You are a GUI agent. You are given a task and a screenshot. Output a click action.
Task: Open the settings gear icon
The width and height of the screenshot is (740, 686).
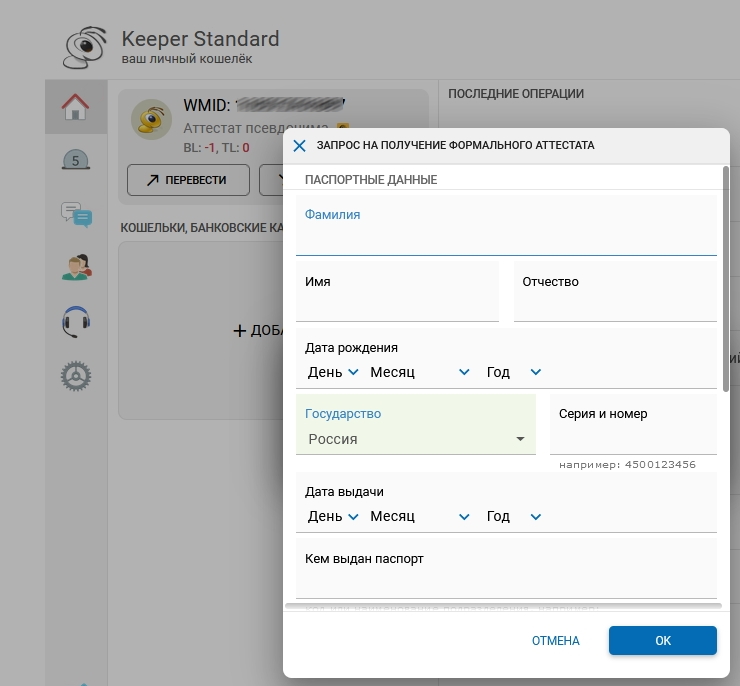coord(76,375)
